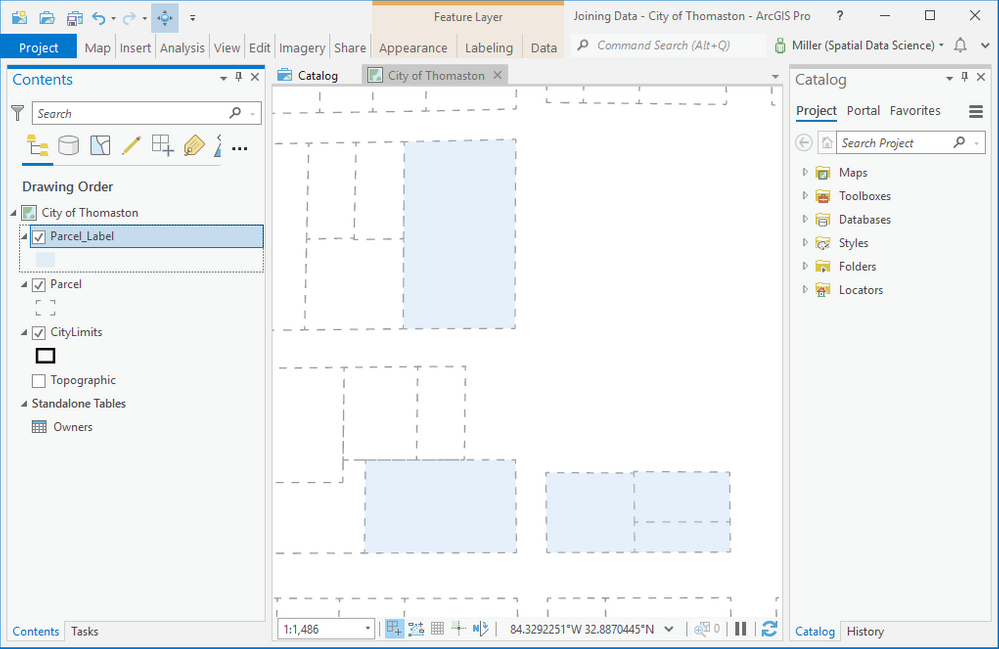Viewport: 999px width, 649px height.
Task: Disable the CityLimits layer visibility
Action: click(41, 332)
